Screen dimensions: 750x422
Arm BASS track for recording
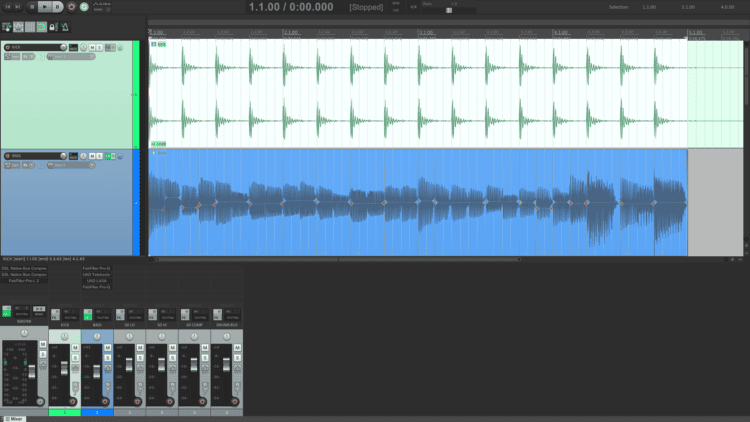pyautogui.click(x=7, y=156)
